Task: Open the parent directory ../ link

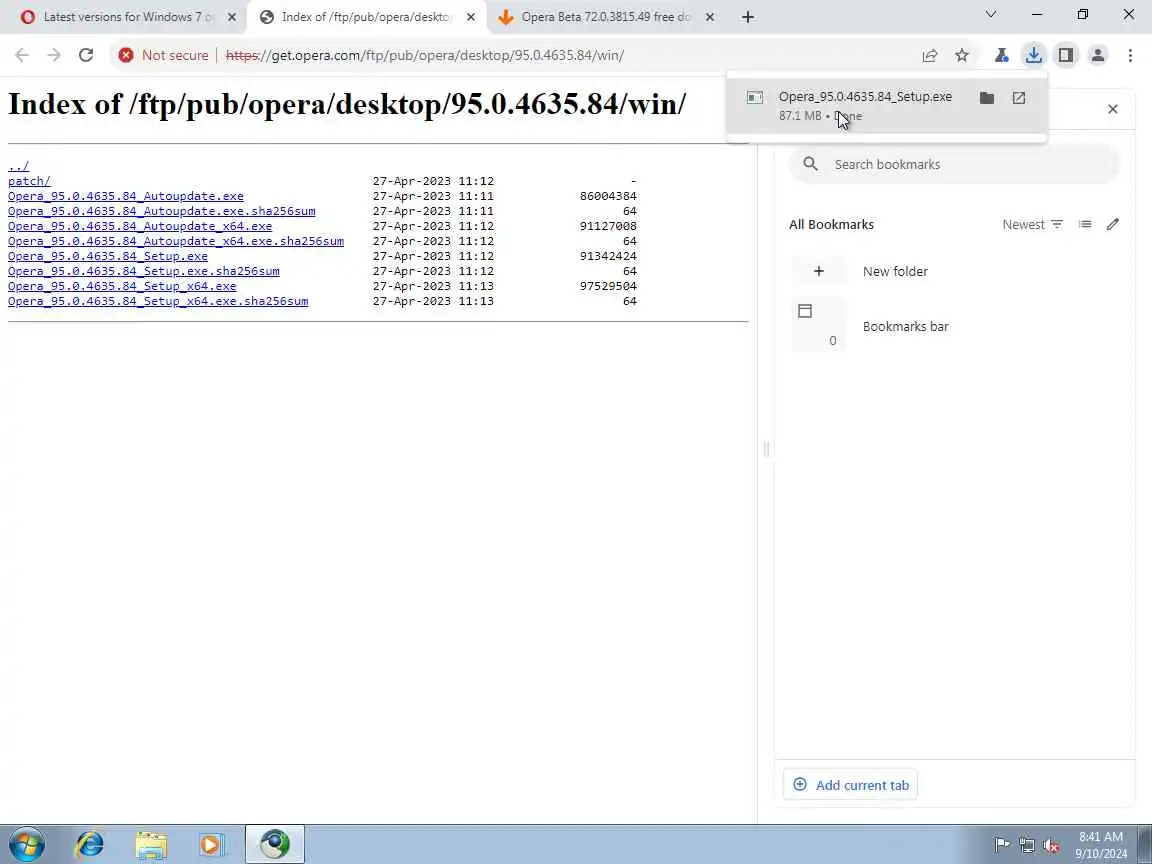Action: [18, 166]
